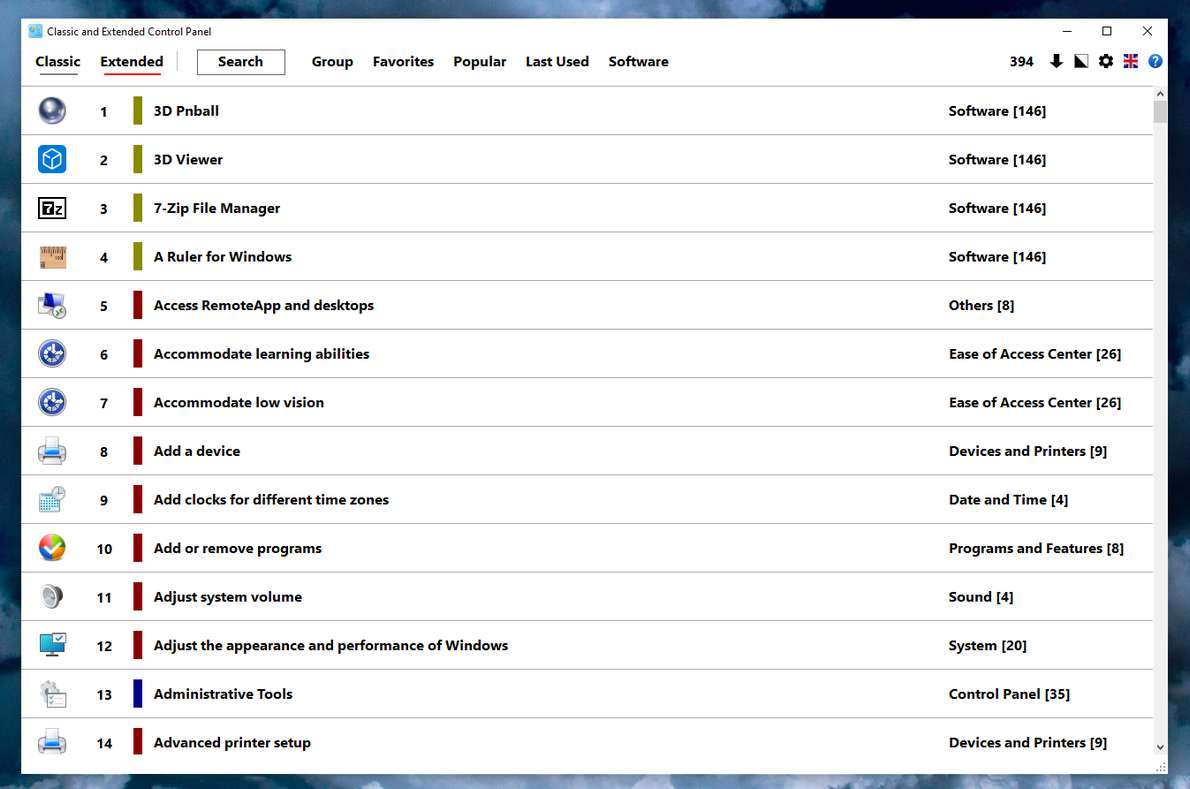Click Software [146] on the 3D Viewer row
Image resolution: width=1190 pixels, height=789 pixels.
997,159
